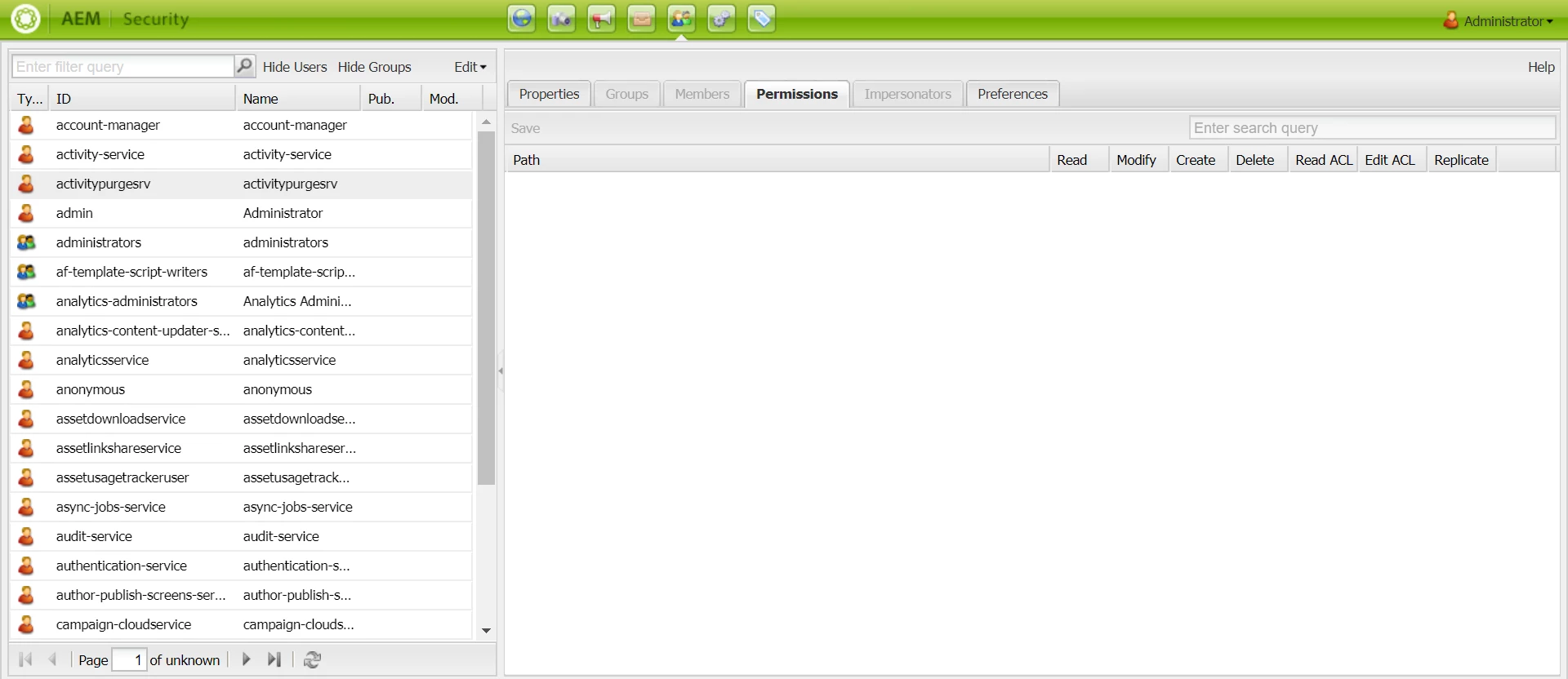Click the user icon for async-jobs-service

pyautogui.click(x=26, y=507)
